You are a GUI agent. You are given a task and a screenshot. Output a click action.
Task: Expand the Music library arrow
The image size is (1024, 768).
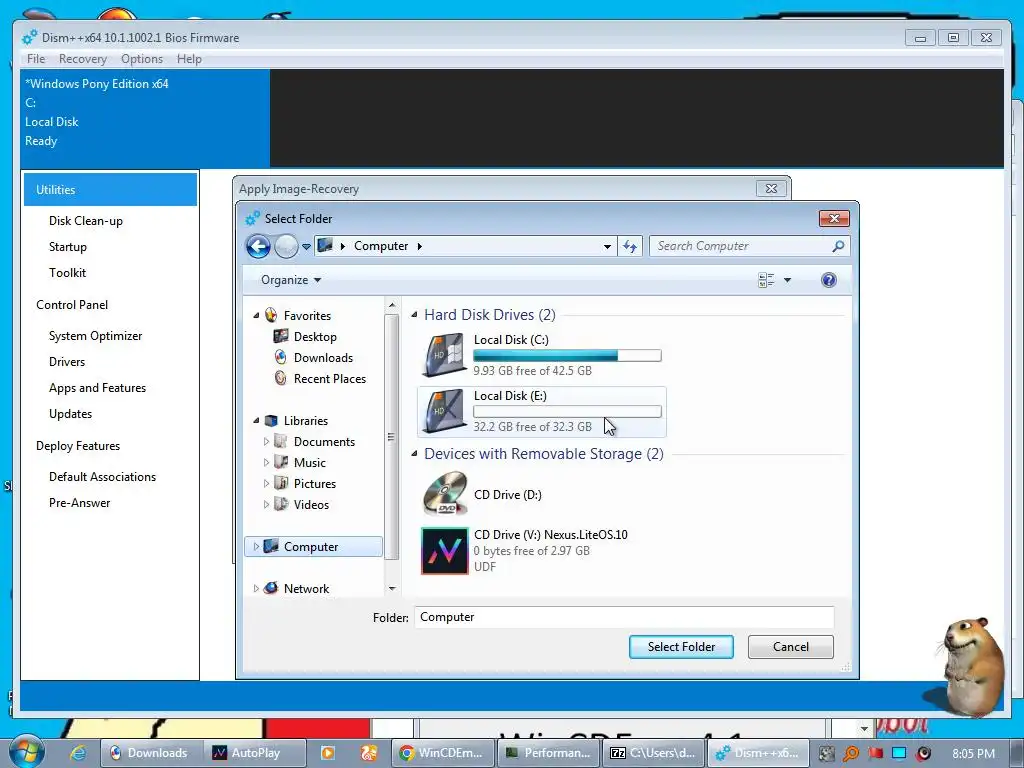(x=266, y=462)
